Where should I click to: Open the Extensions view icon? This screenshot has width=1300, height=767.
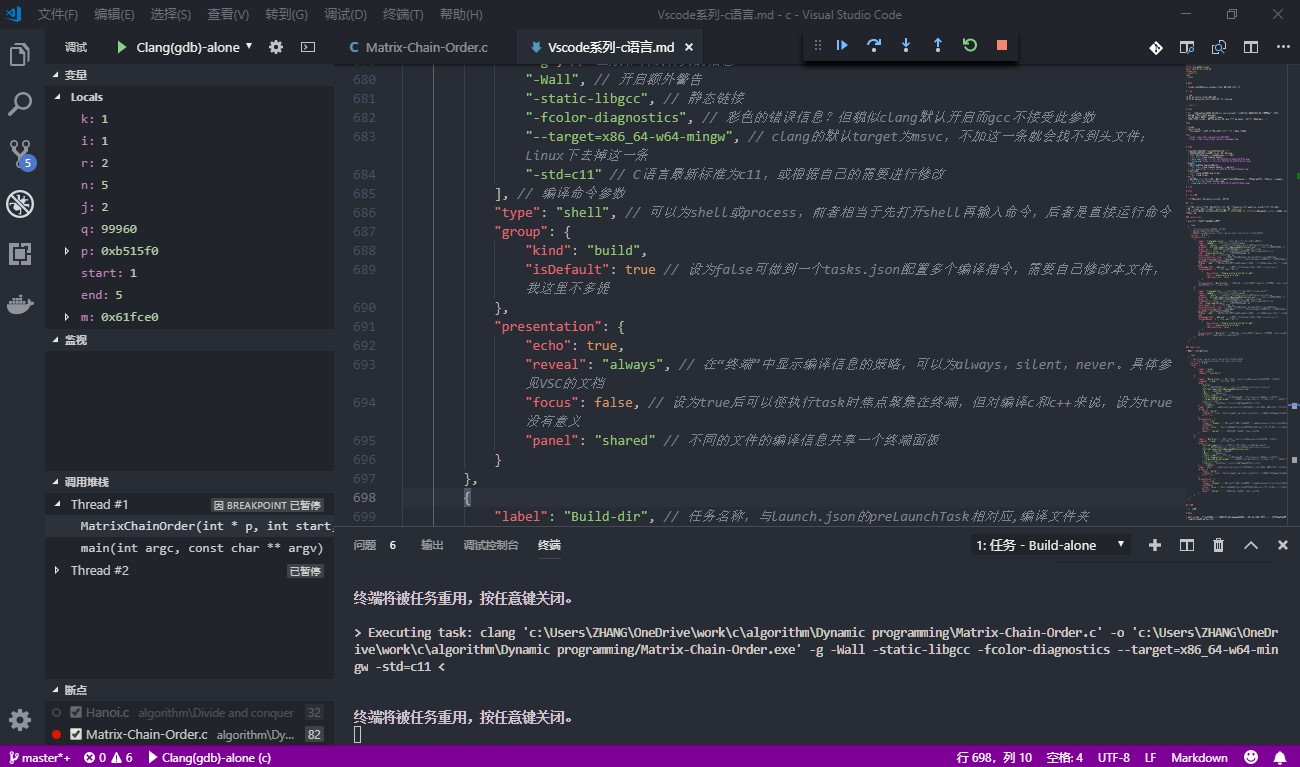pyautogui.click(x=19, y=254)
